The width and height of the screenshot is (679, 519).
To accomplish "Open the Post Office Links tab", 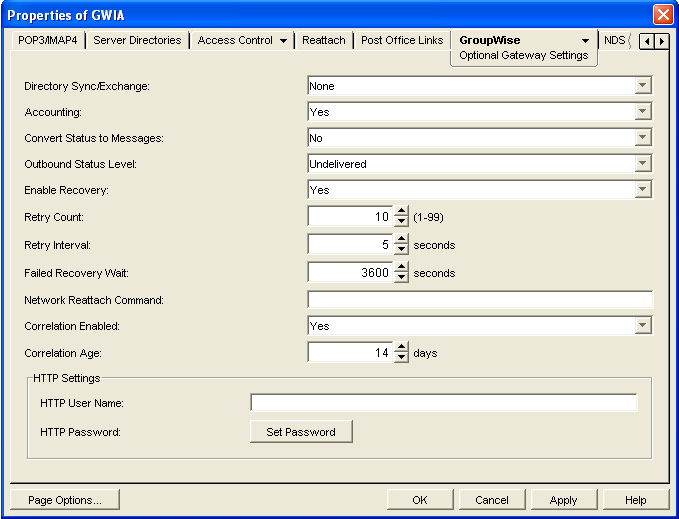I will (402, 40).
